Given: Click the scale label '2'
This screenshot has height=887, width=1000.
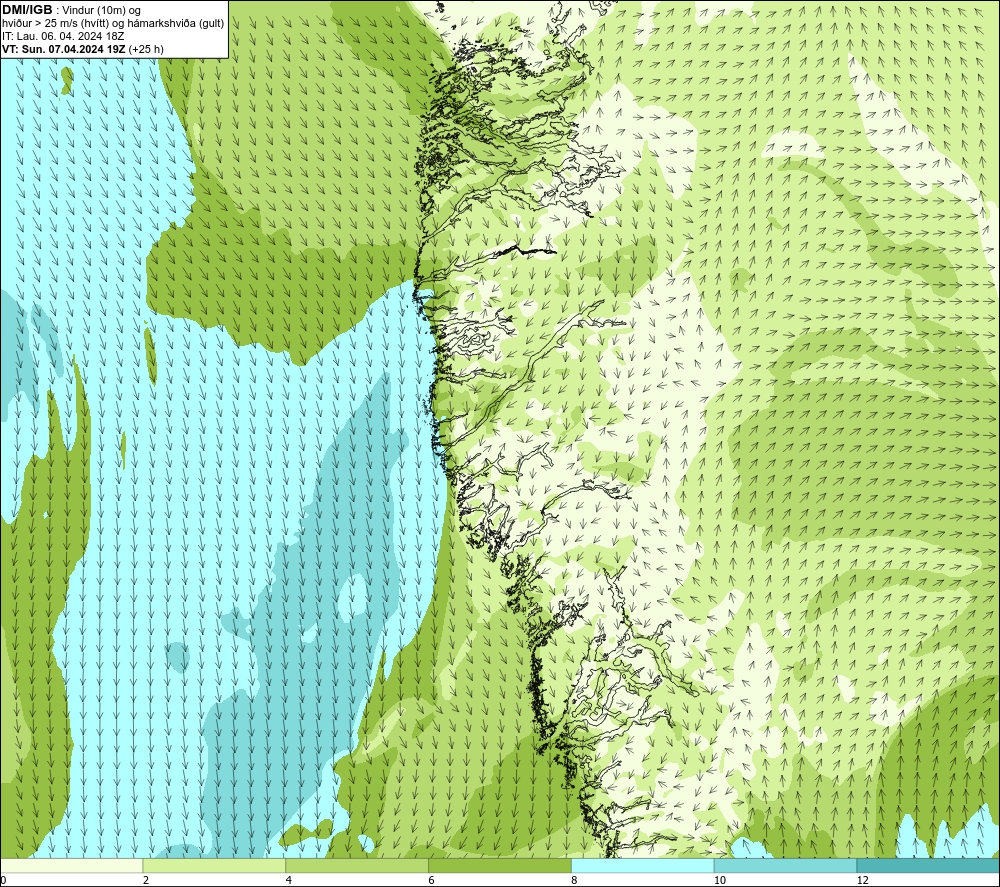Looking at the screenshot, I should (146, 881).
